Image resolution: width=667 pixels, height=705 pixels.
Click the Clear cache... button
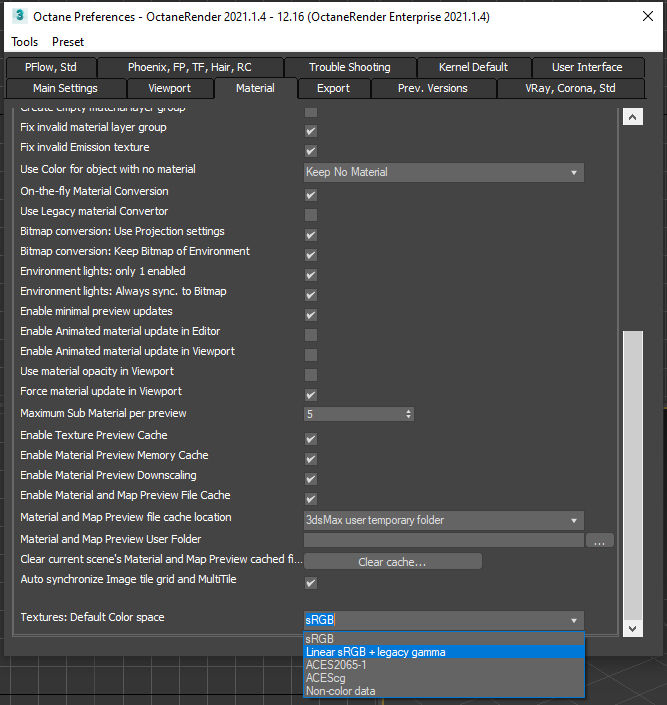[x=392, y=562]
